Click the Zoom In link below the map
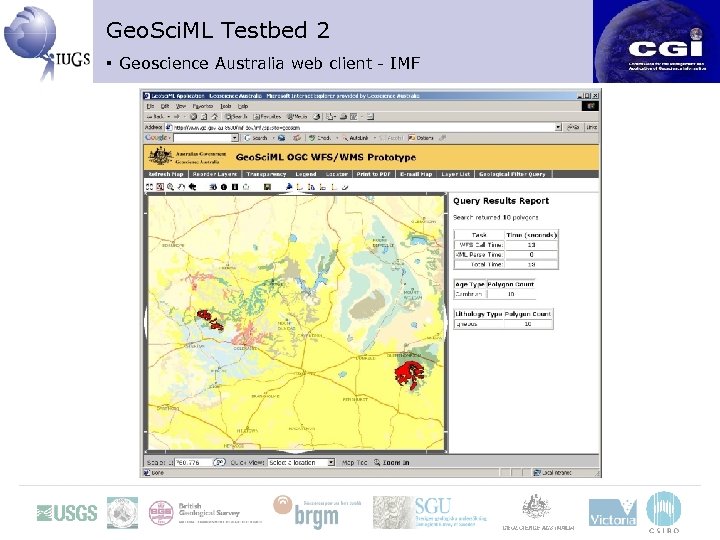Screen dimensions: 720x540 391,462
